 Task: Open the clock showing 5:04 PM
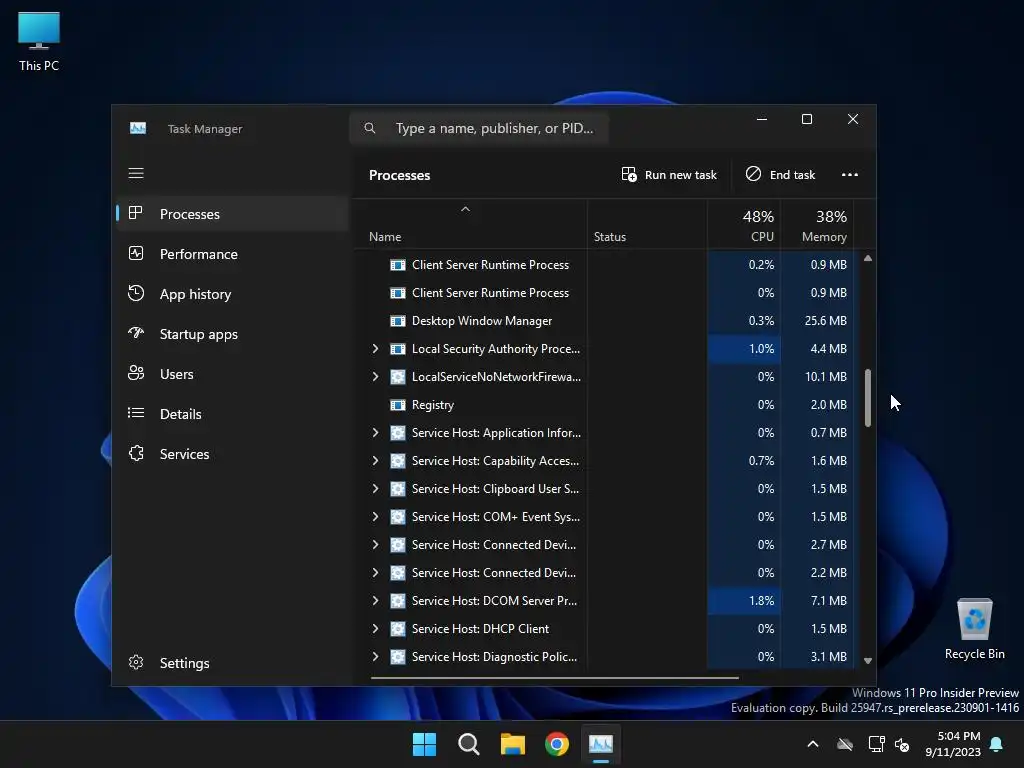[x=953, y=744]
